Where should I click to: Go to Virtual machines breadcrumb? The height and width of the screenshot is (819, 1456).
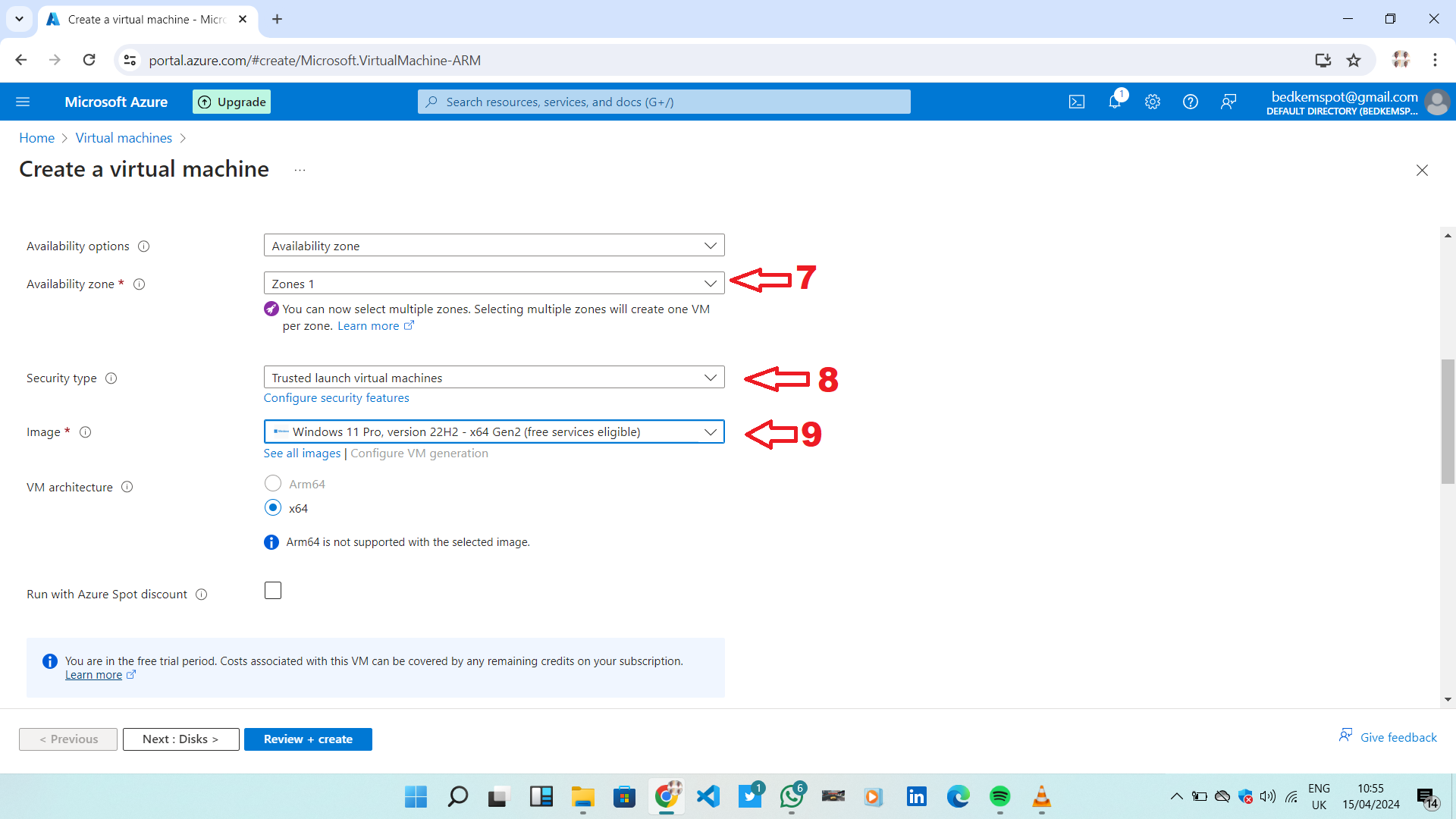coord(124,138)
